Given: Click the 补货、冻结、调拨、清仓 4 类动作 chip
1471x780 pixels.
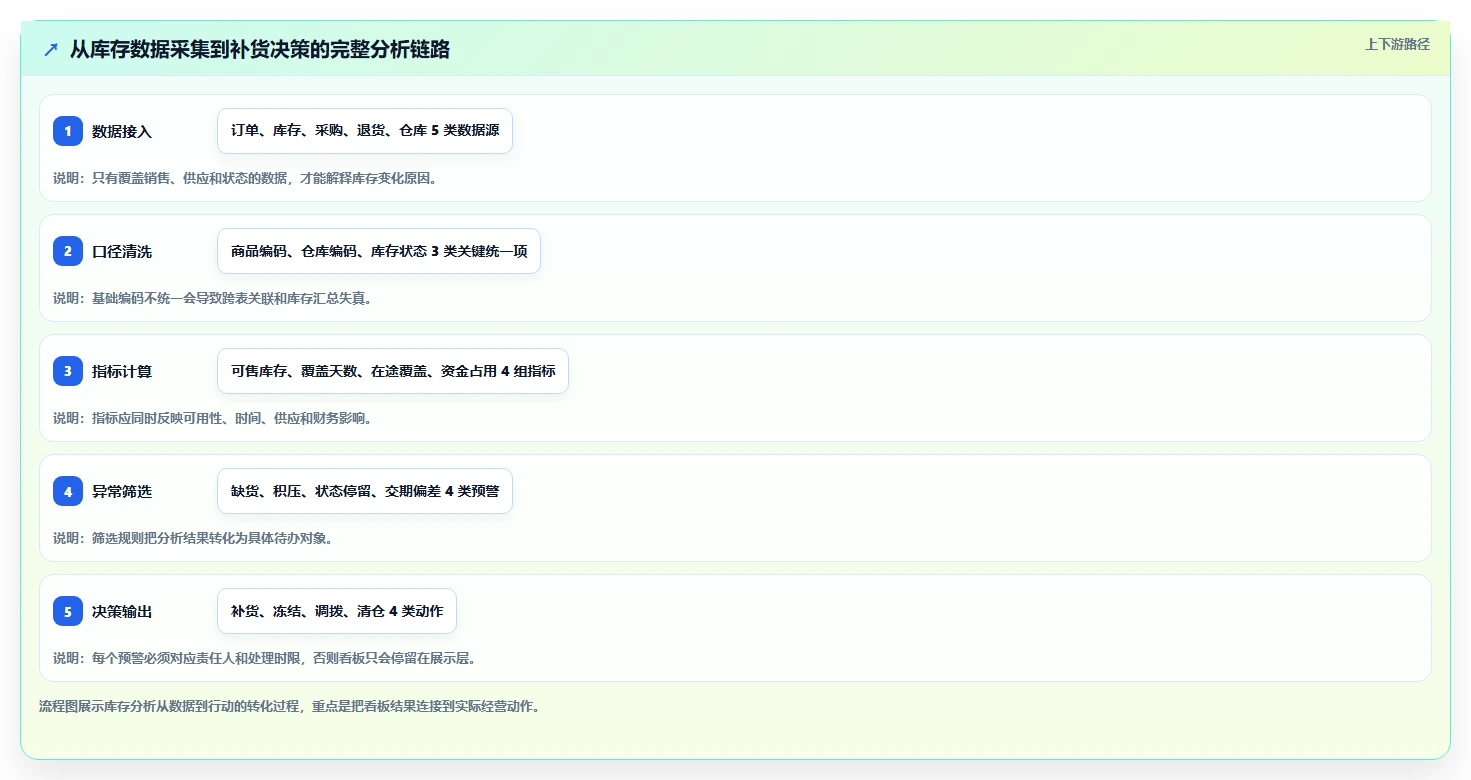Looking at the screenshot, I should pyautogui.click(x=337, y=611).
